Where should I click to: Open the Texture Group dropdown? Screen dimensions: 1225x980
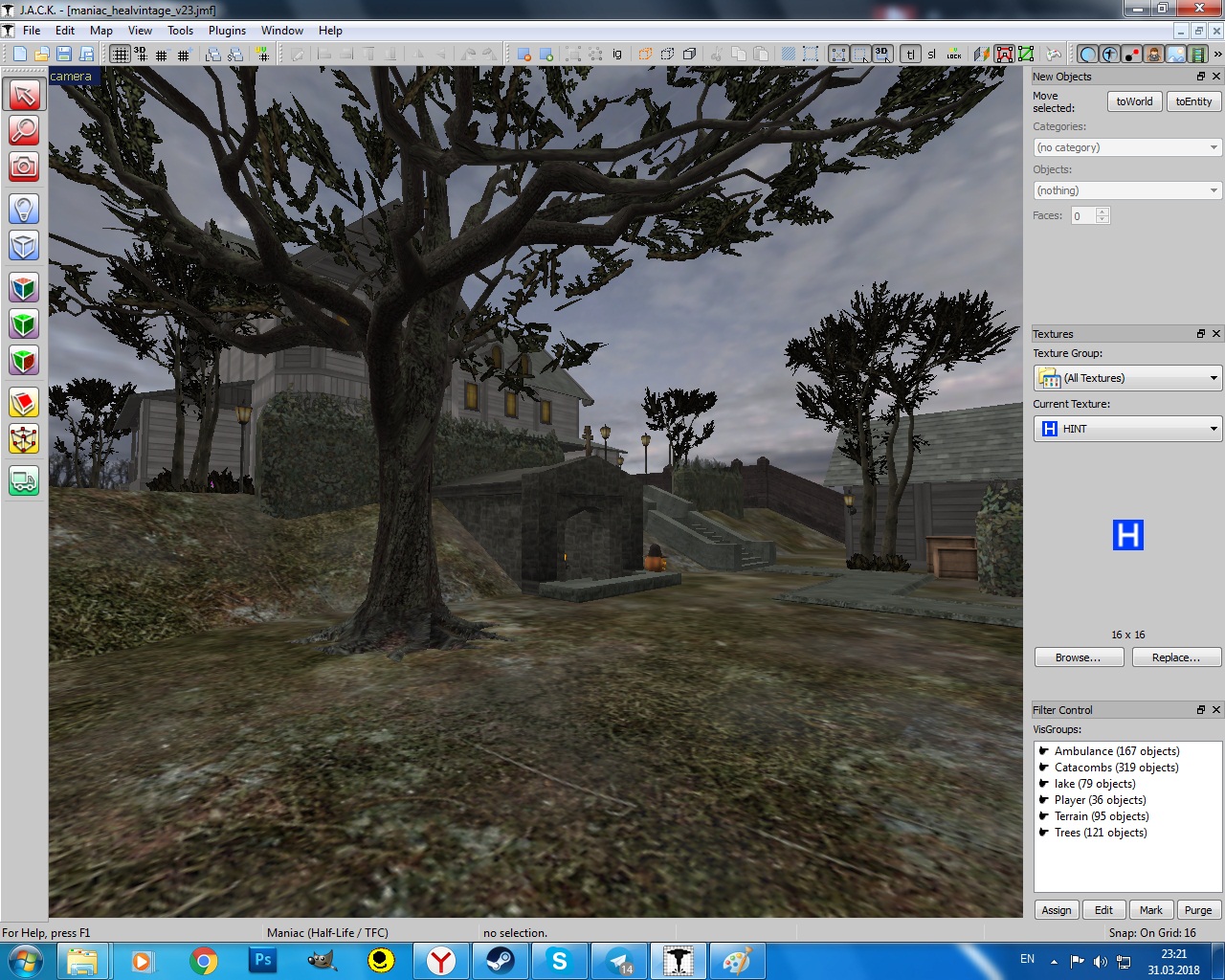tap(1127, 378)
